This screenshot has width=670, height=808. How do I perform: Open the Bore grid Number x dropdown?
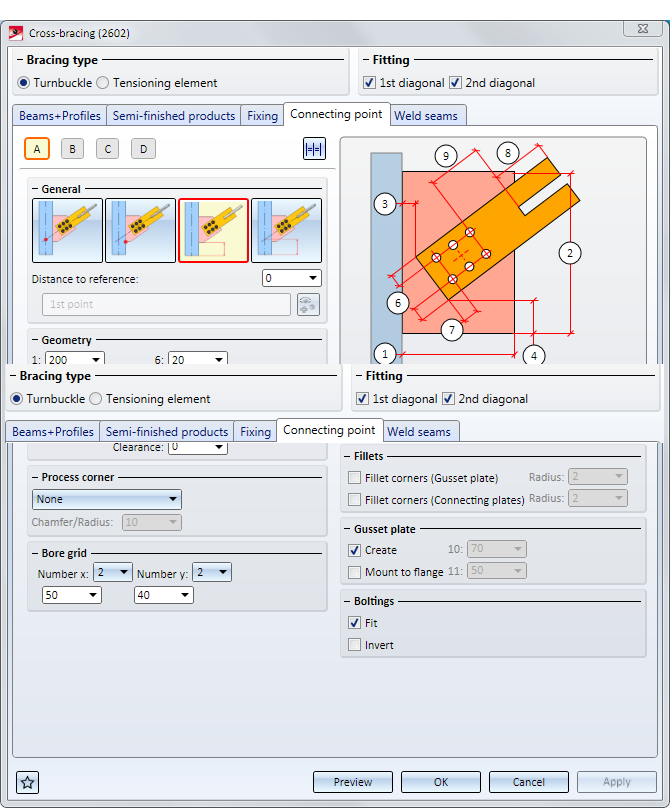point(113,572)
